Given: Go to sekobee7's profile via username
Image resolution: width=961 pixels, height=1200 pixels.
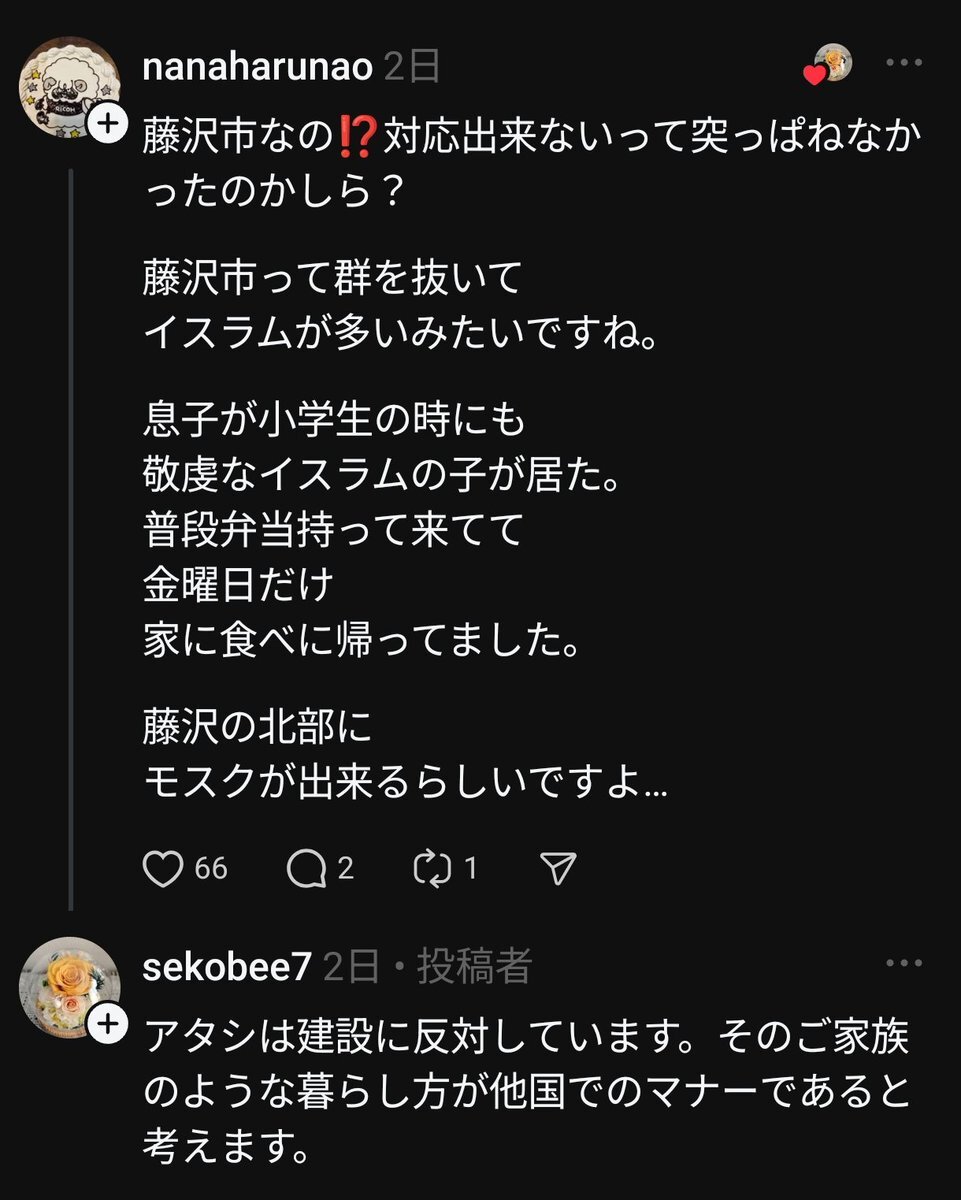Looking at the screenshot, I should coord(227,966).
